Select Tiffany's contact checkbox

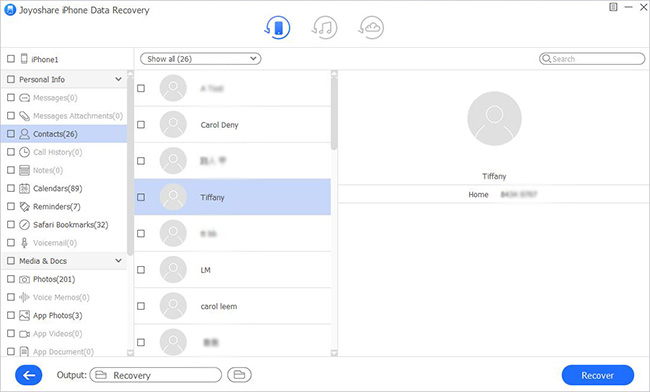tap(141, 197)
